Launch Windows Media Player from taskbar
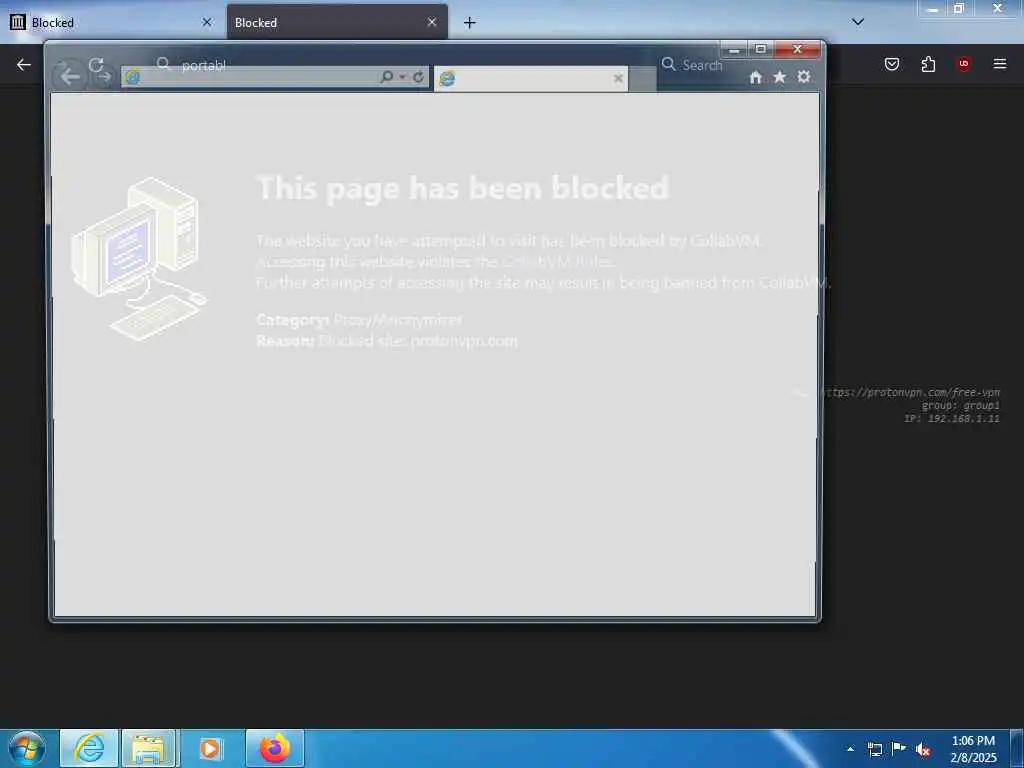The height and width of the screenshot is (768, 1024). [x=210, y=748]
